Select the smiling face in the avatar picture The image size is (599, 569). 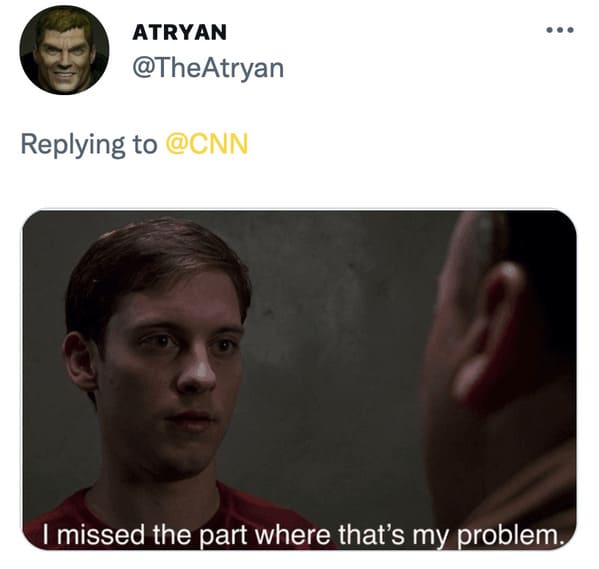coord(65,53)
